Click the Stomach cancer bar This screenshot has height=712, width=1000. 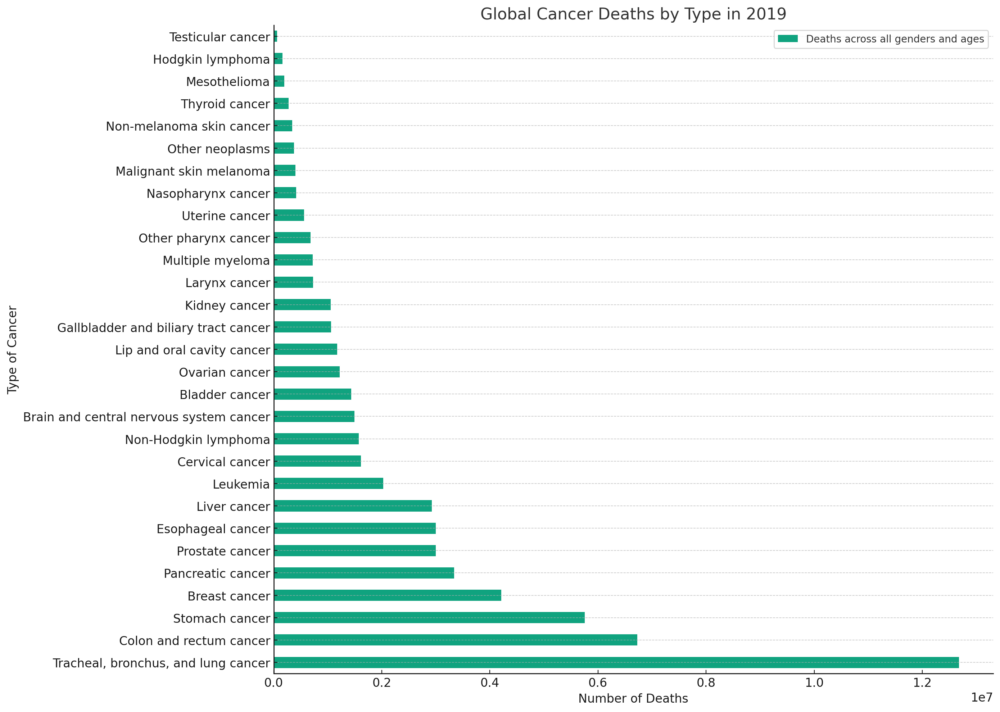tap(429, 618)
